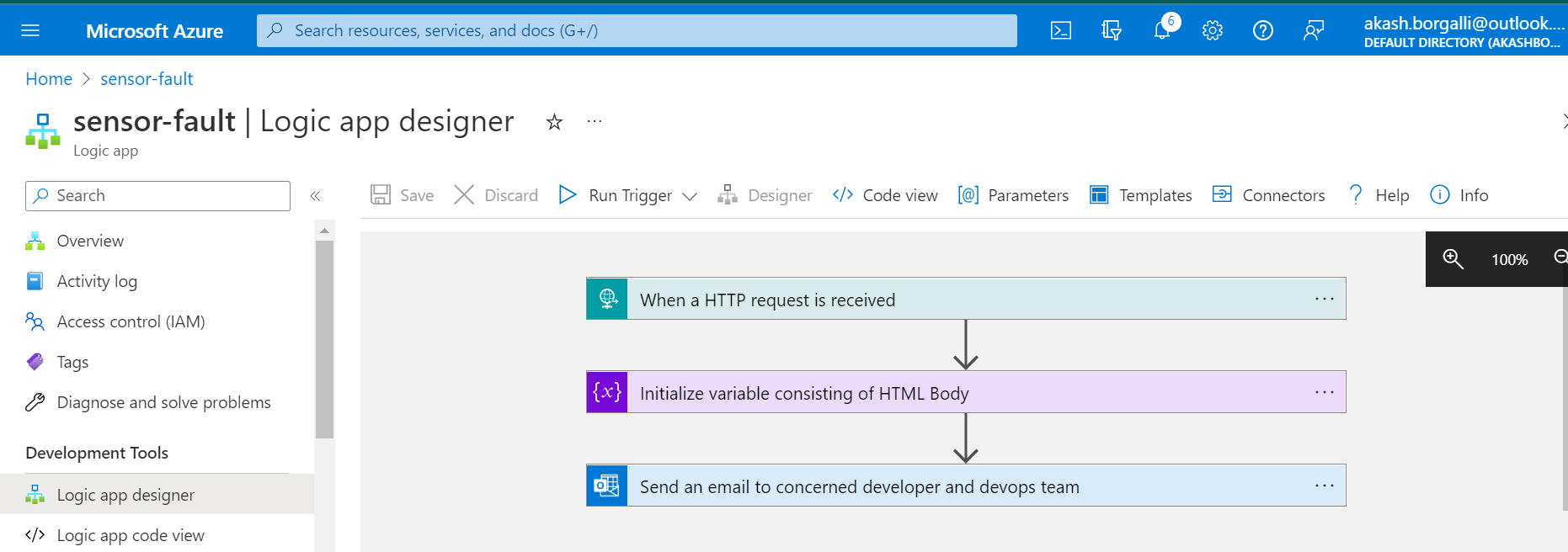Click the HTTP request trigger icon
Screen dimensions: 1568x552
(607, 299)
